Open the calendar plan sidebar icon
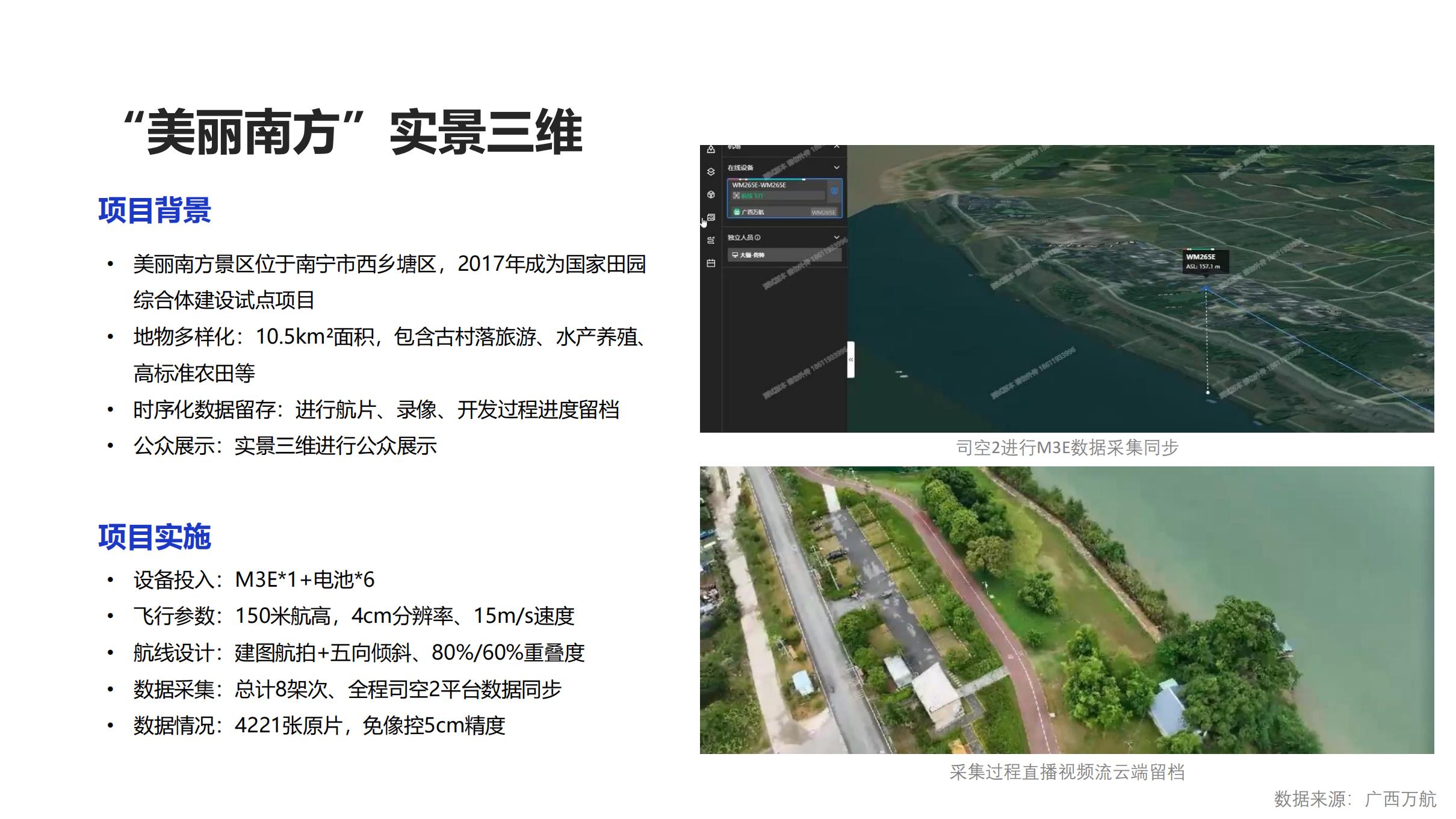This screenshot has width=1456, height=819. click(x=711, y=263)
